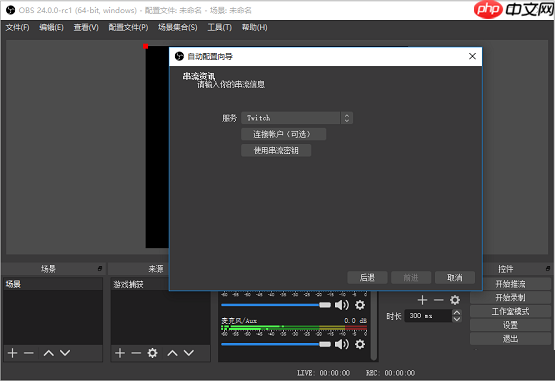
Task: Click 开始录制 in controls panel
Action: click(510, 298)
